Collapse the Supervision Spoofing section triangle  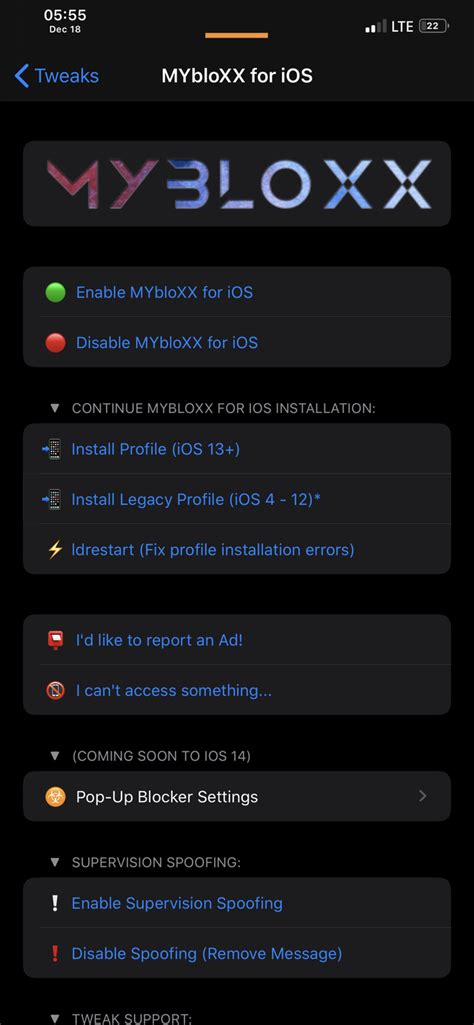tap(55, 863)
